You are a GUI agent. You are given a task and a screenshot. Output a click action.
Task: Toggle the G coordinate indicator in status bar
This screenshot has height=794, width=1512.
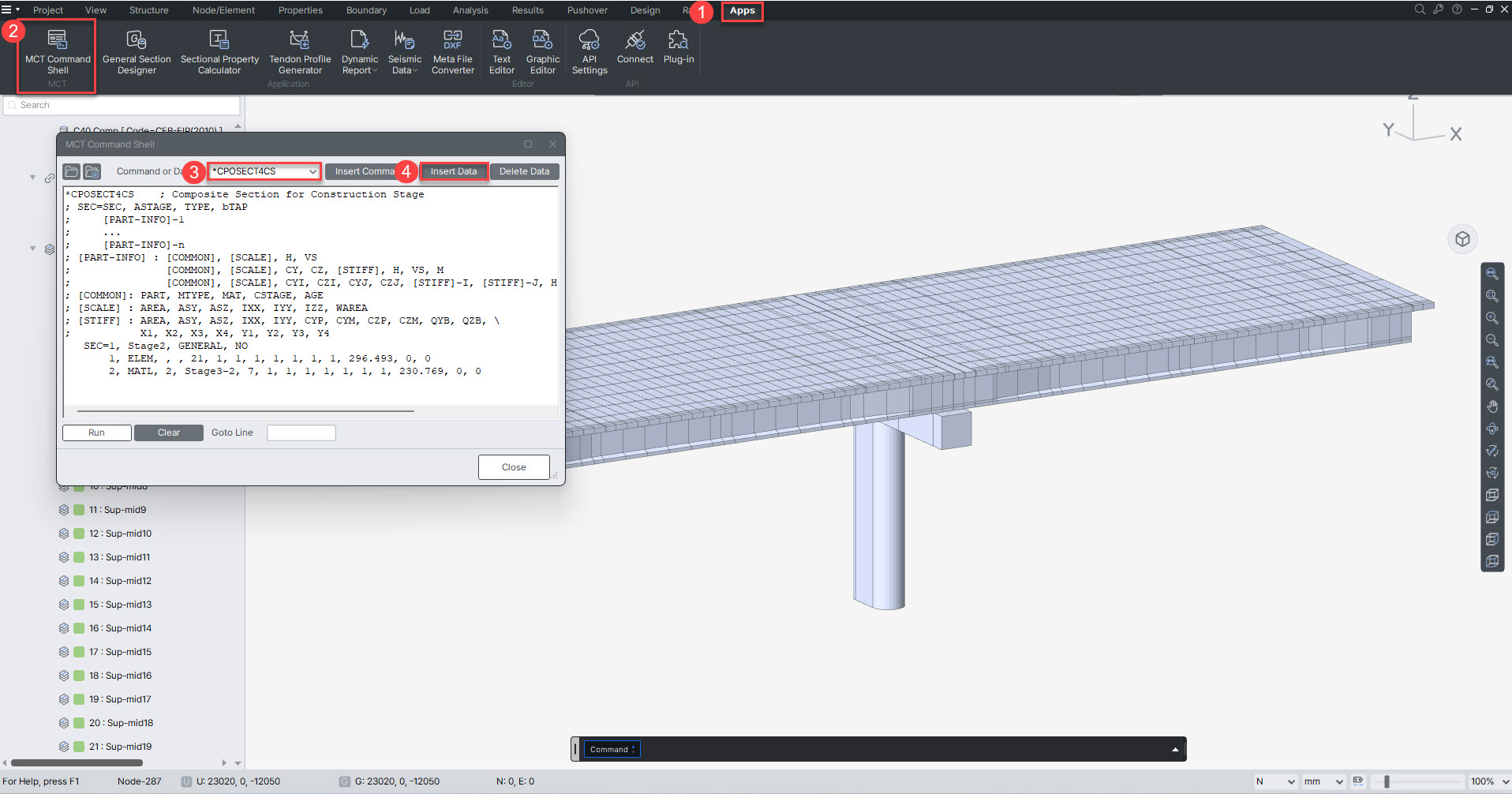coord(345,781)
